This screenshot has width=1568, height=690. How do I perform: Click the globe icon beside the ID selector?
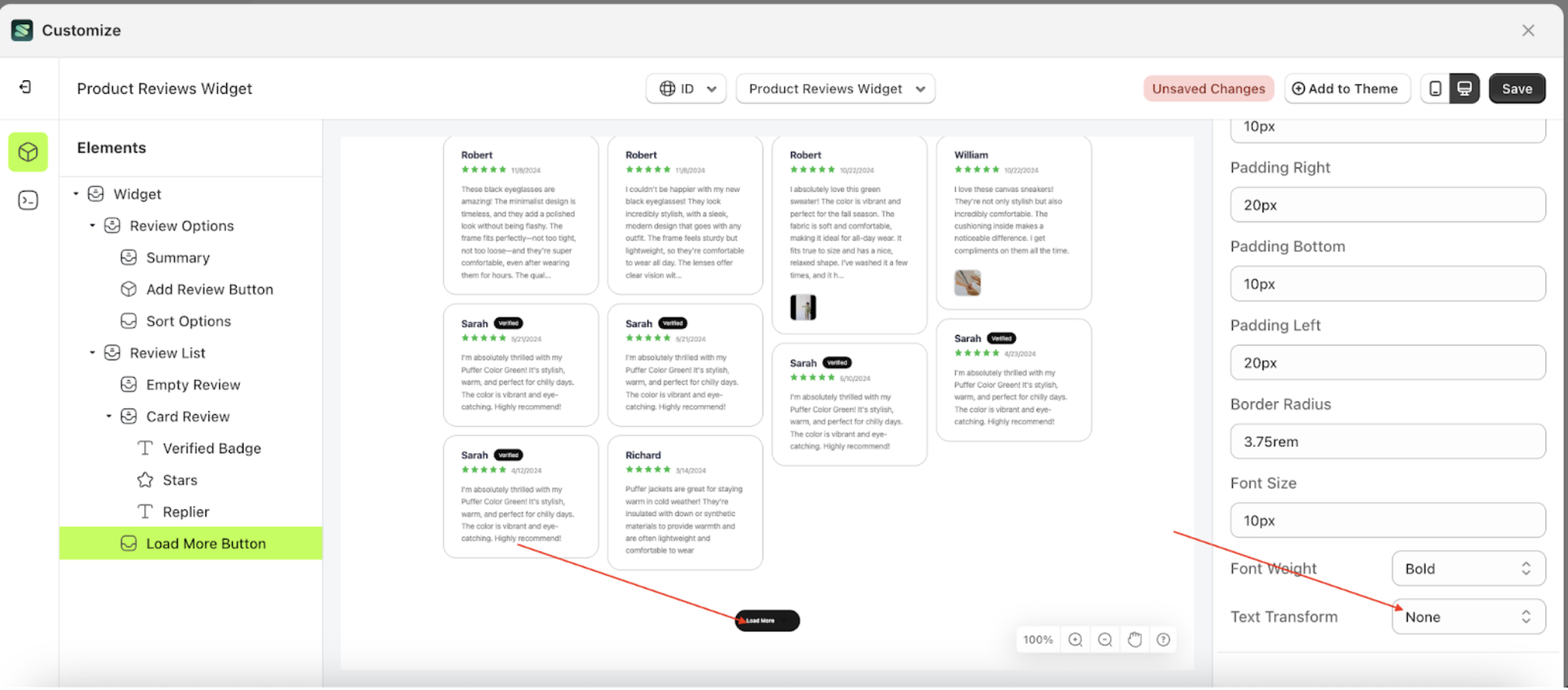(x=666, y=88)
